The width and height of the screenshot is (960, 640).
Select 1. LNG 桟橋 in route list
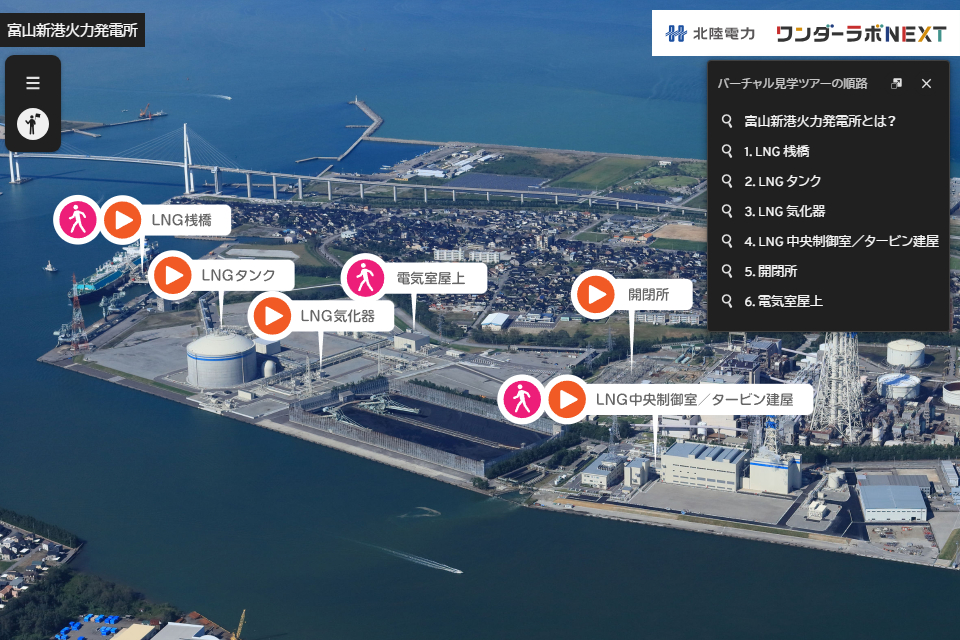coord(776,151)
